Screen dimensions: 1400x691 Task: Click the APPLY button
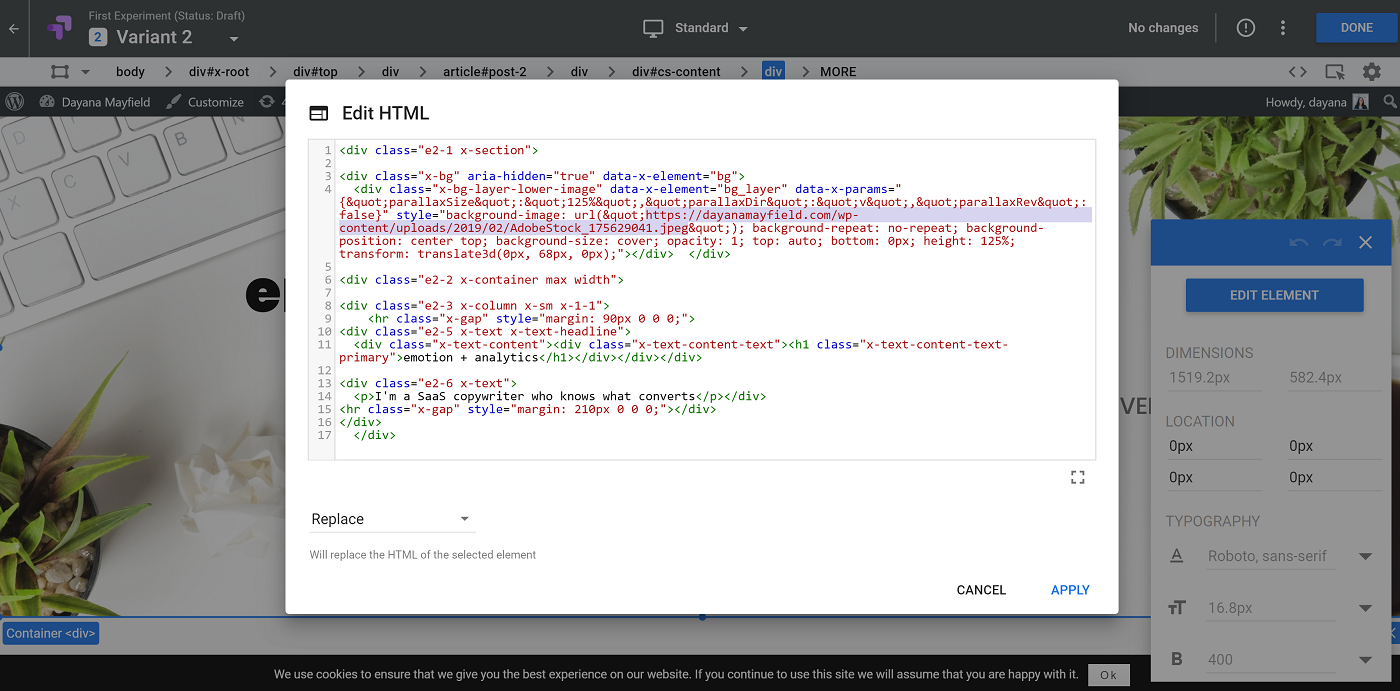point(1069,590)
